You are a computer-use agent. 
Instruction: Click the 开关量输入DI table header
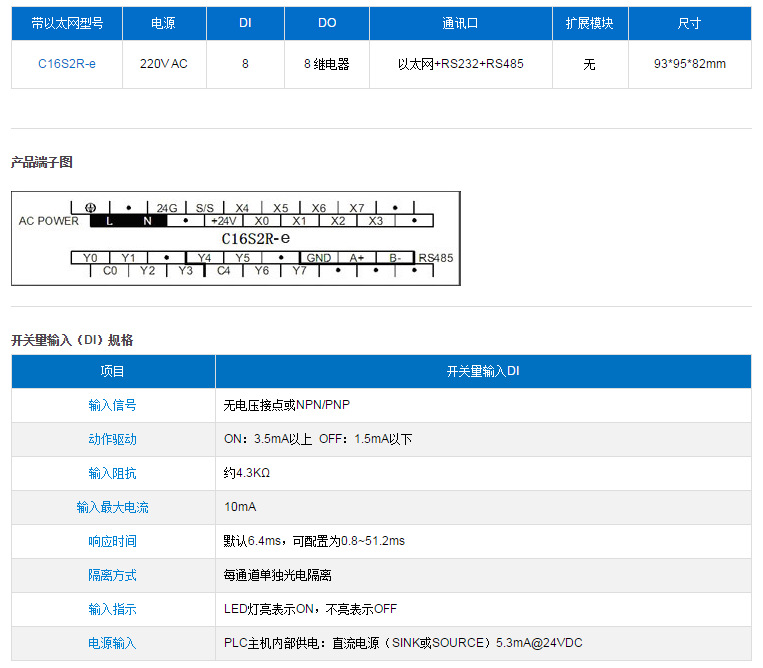(x=483, y=371)
